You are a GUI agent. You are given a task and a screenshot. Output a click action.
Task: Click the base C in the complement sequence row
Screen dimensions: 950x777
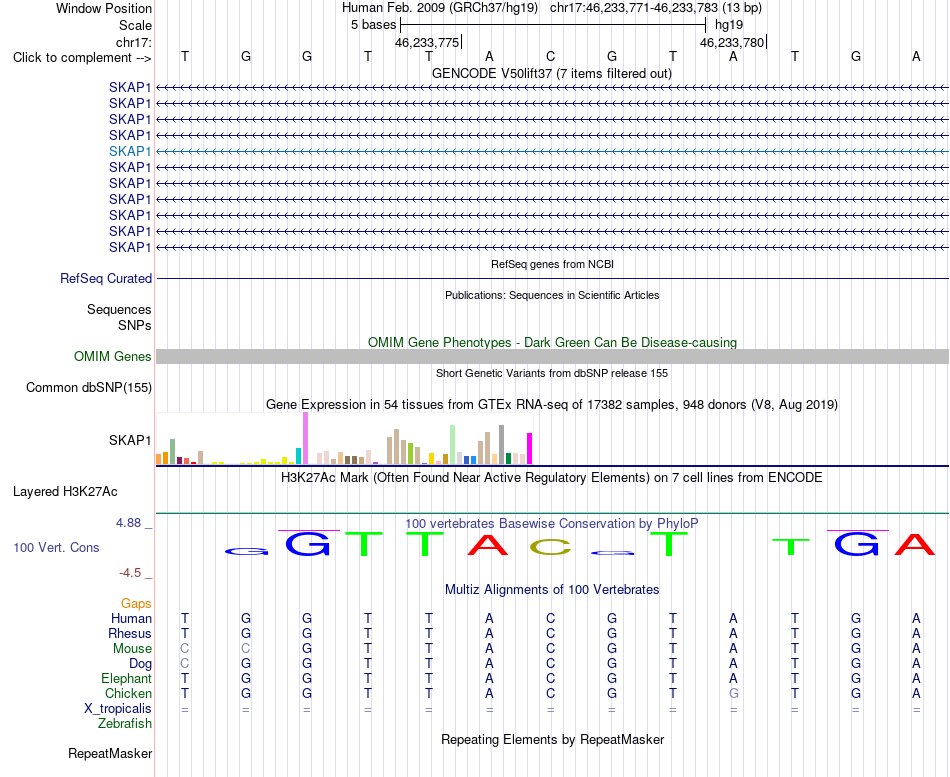[x=550, y=56]
